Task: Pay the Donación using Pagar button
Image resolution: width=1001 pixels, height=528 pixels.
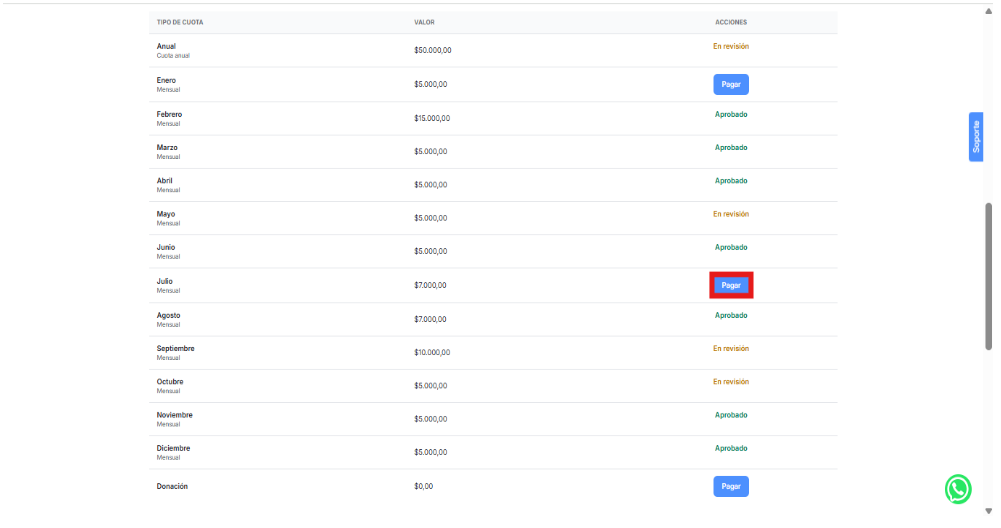Action: (x=730, y=487)
